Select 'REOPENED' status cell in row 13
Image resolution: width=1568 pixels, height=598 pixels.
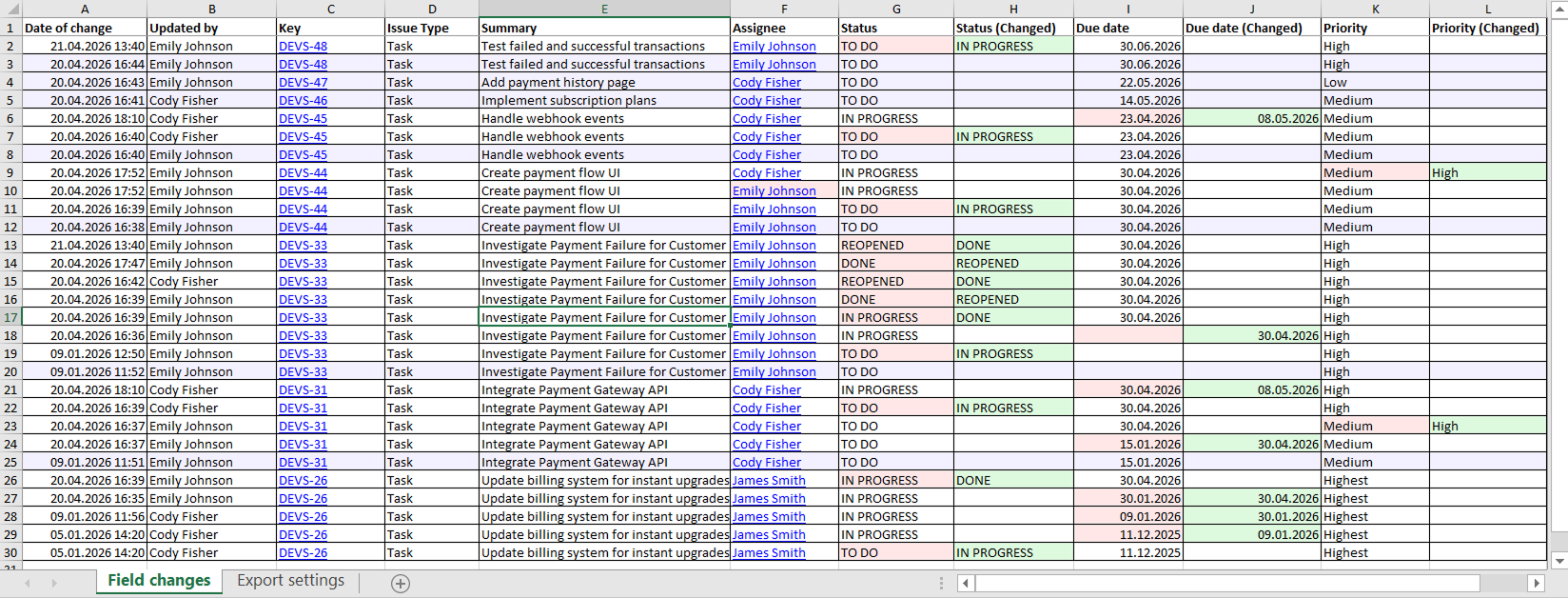[896, 245]
